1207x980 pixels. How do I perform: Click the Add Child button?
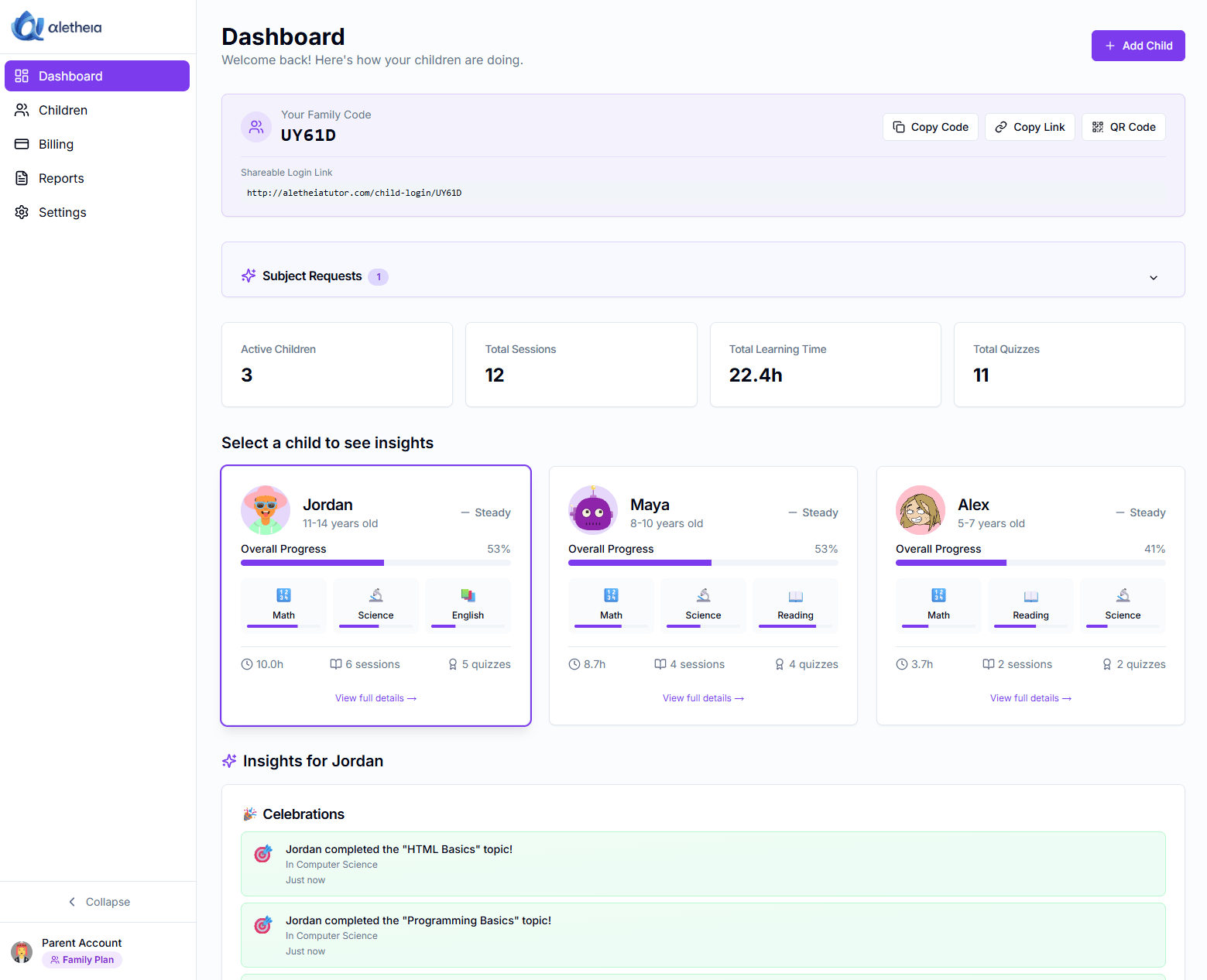point(1138,46)
